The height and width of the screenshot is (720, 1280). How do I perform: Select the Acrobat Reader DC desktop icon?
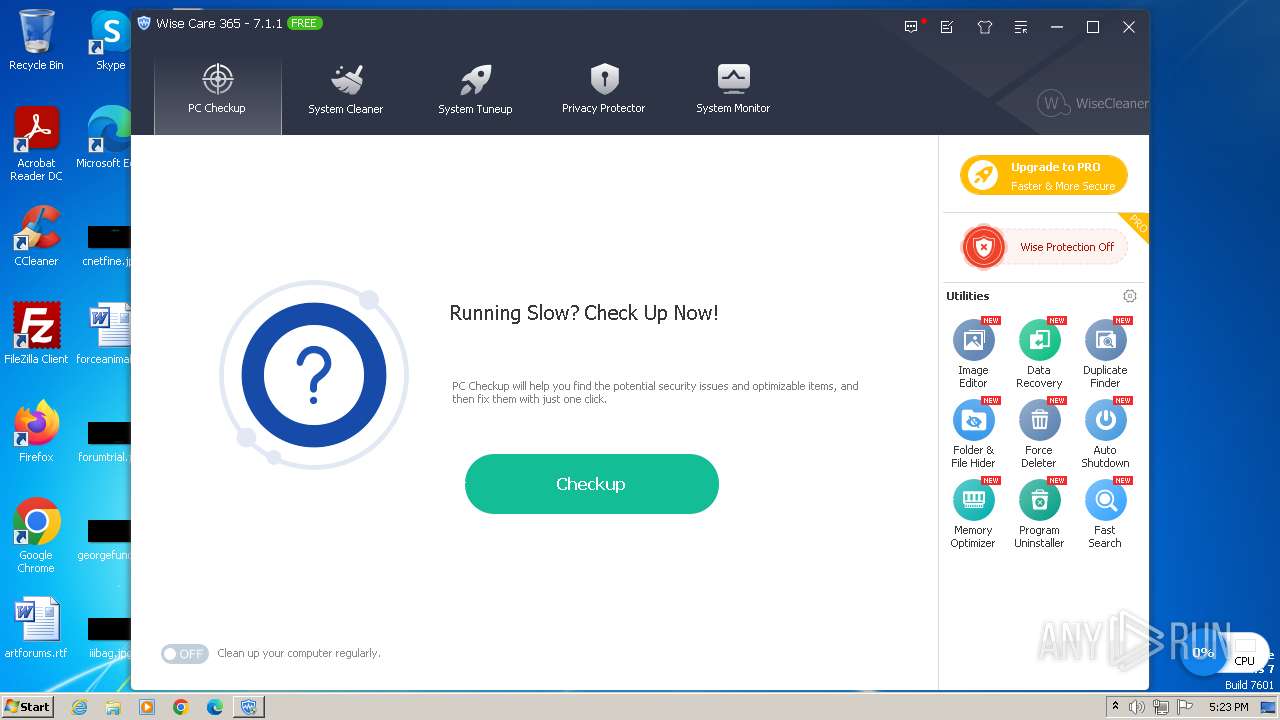[36, 144]
